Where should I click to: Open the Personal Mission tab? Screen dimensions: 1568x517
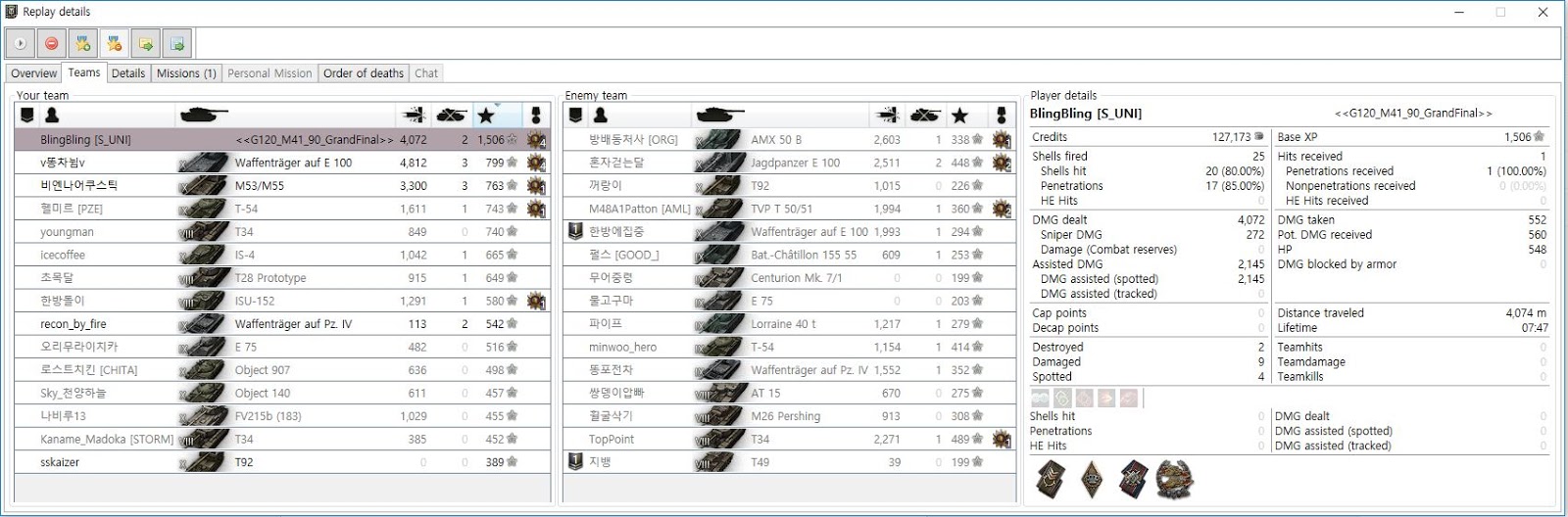(269, 73)
